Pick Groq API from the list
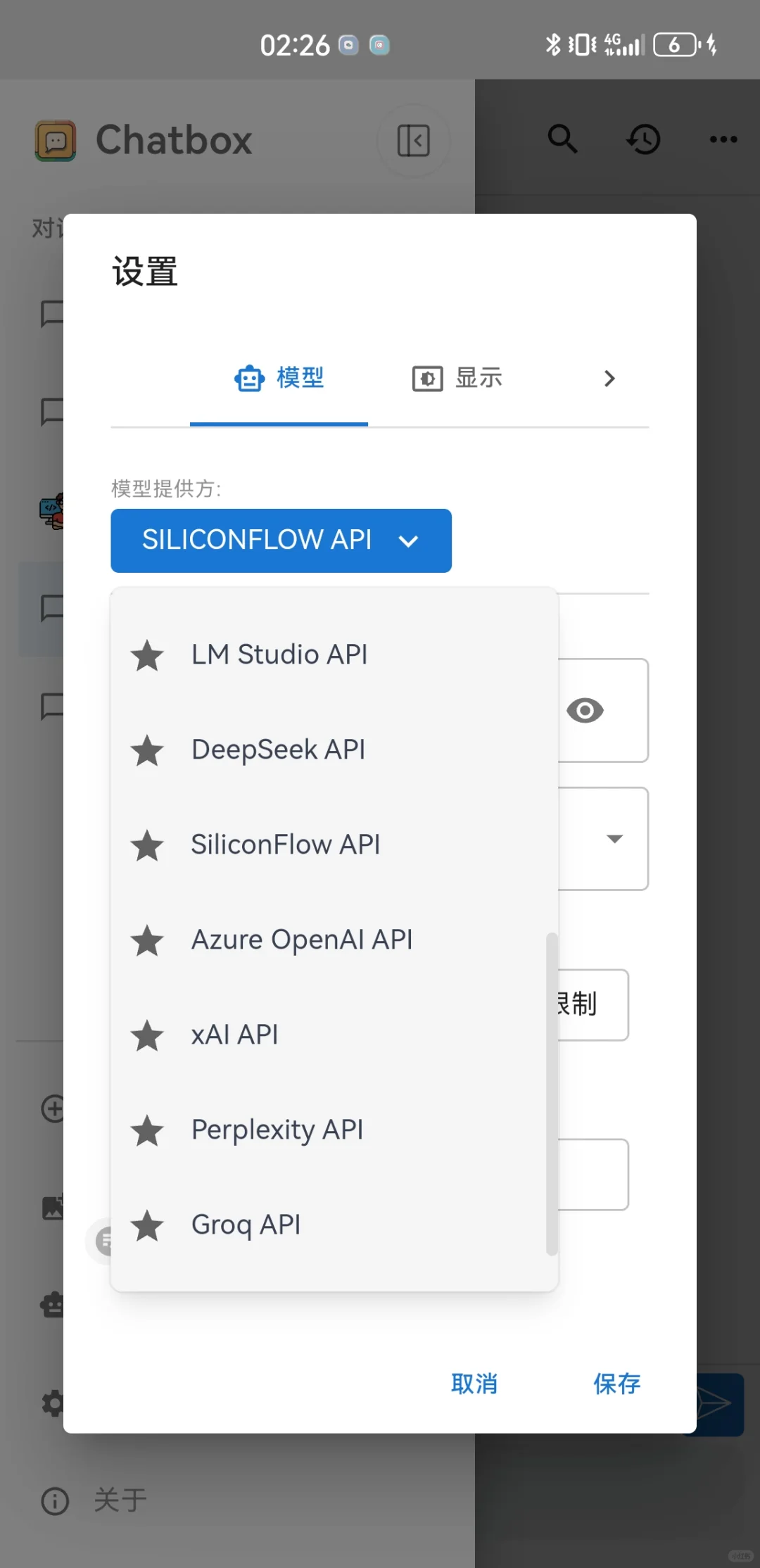This screenshot has height=1568, width=760. (x=334, y=1225)
